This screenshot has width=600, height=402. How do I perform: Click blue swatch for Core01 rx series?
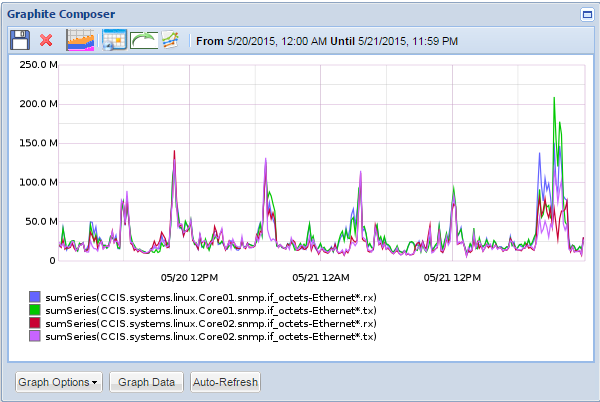point(36,297)
